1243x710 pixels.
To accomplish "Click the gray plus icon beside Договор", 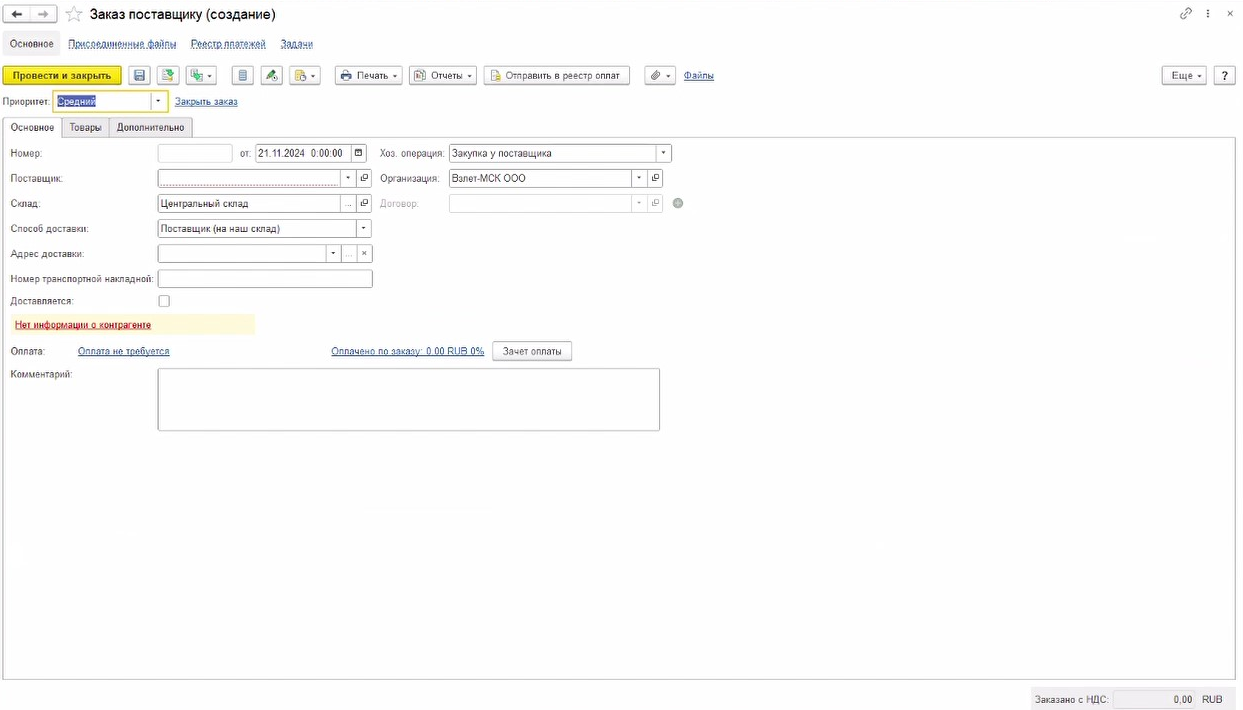I will pyautogui.click(x=677, y=203).
